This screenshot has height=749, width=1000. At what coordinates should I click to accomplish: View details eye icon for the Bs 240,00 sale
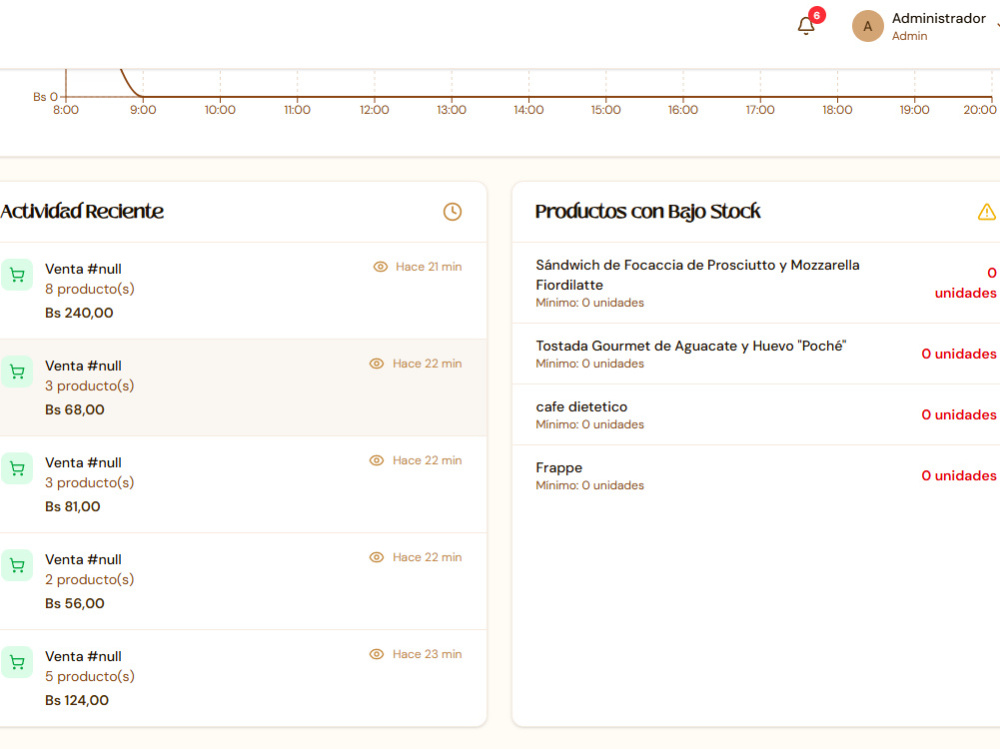pyautogui.click(x=380, y=267)
